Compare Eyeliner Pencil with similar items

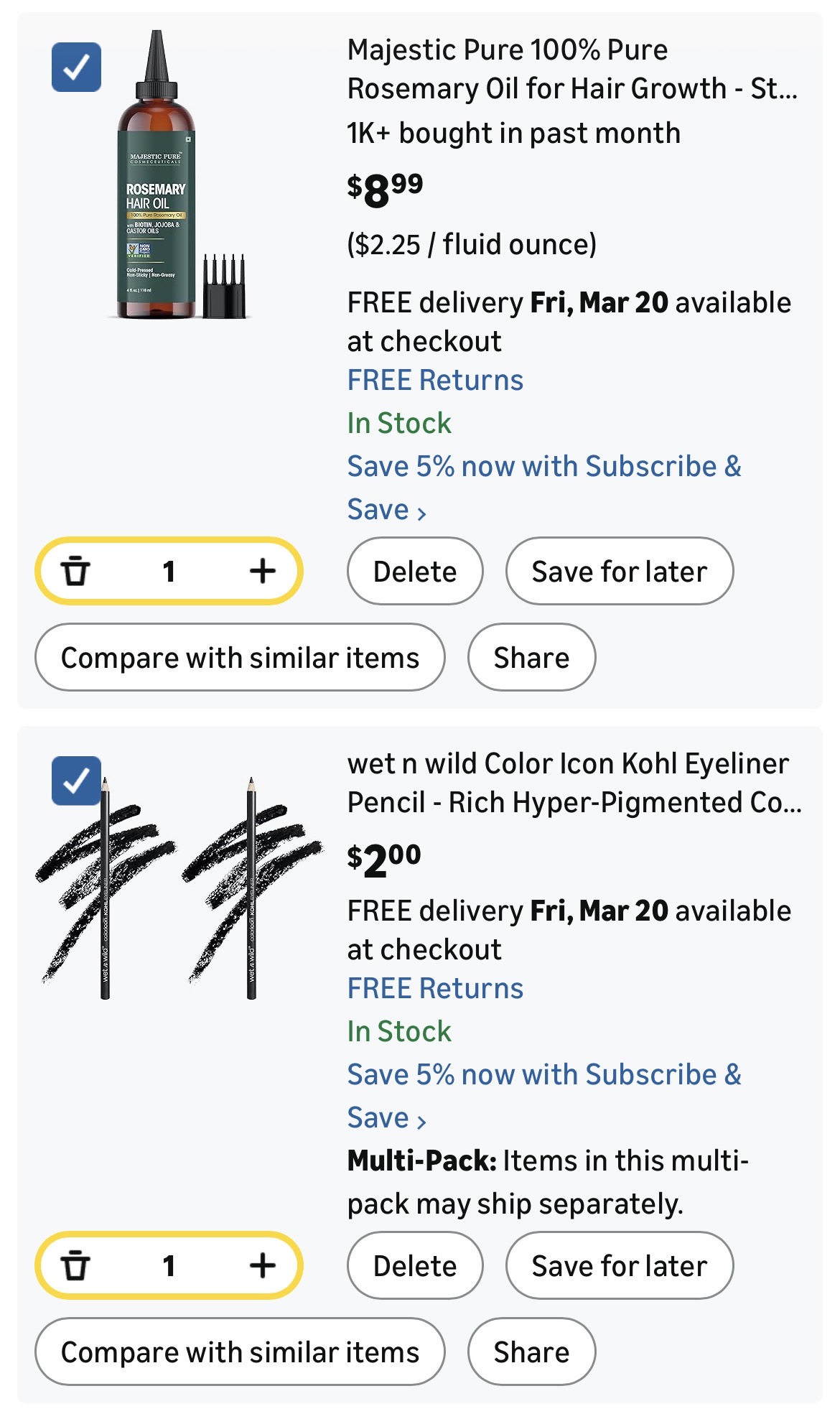(x=240, y=1352)
